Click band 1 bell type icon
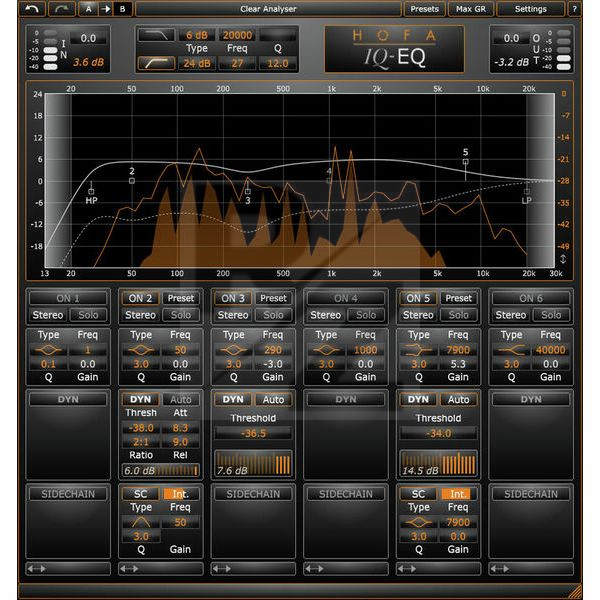600x600 pixels. tap(48, 350)
